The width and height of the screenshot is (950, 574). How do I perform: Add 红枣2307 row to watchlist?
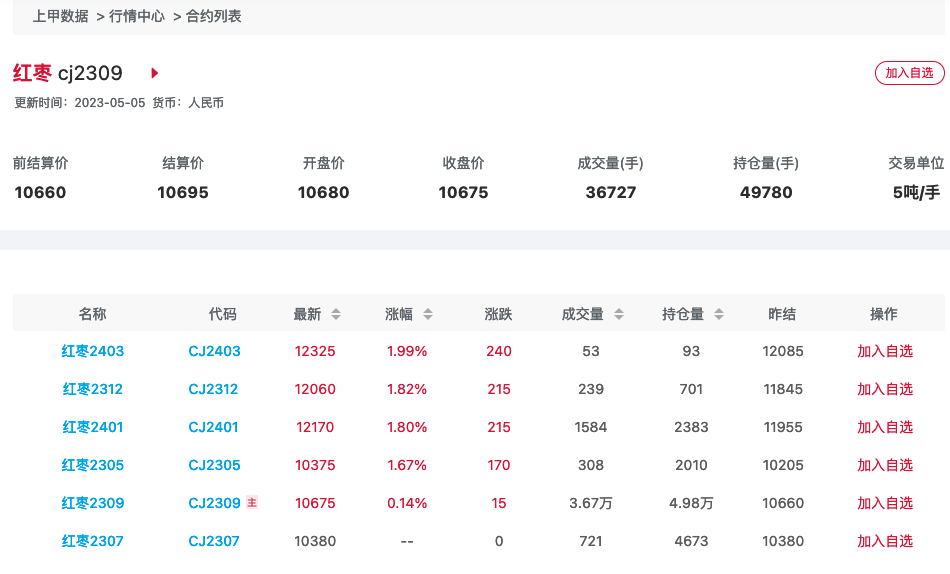point(884,541)
